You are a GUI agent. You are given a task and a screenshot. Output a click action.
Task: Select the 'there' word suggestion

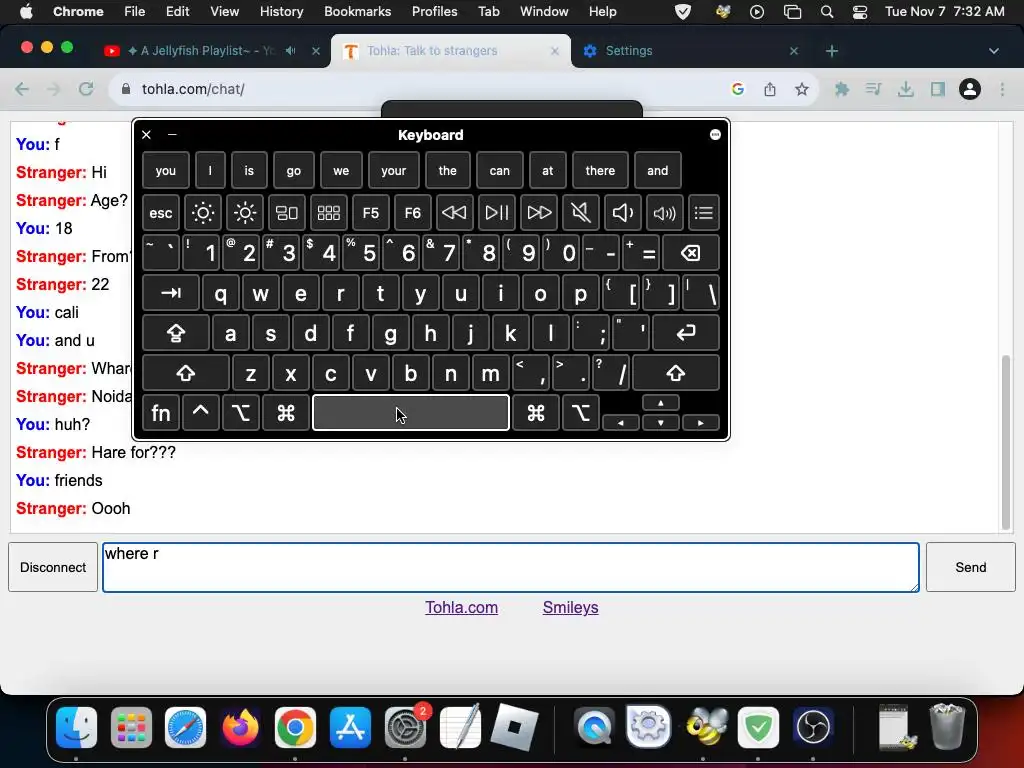tap(600, 170)
